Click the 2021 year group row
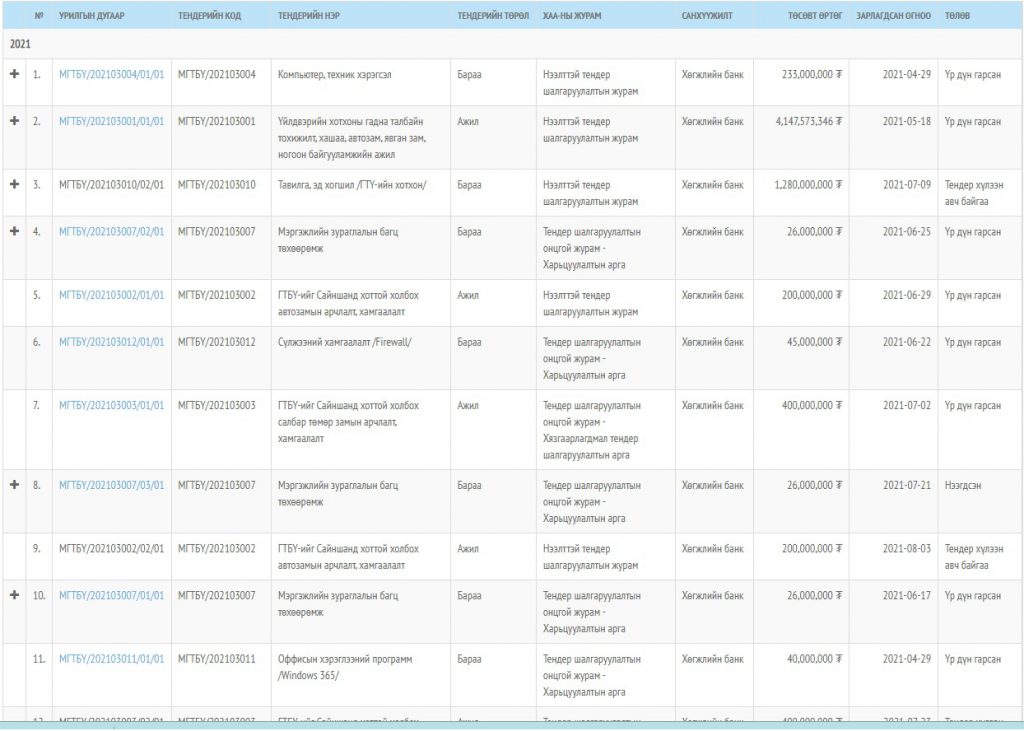Viewport: 1024px width, 731px height. [x=512, y=44]
